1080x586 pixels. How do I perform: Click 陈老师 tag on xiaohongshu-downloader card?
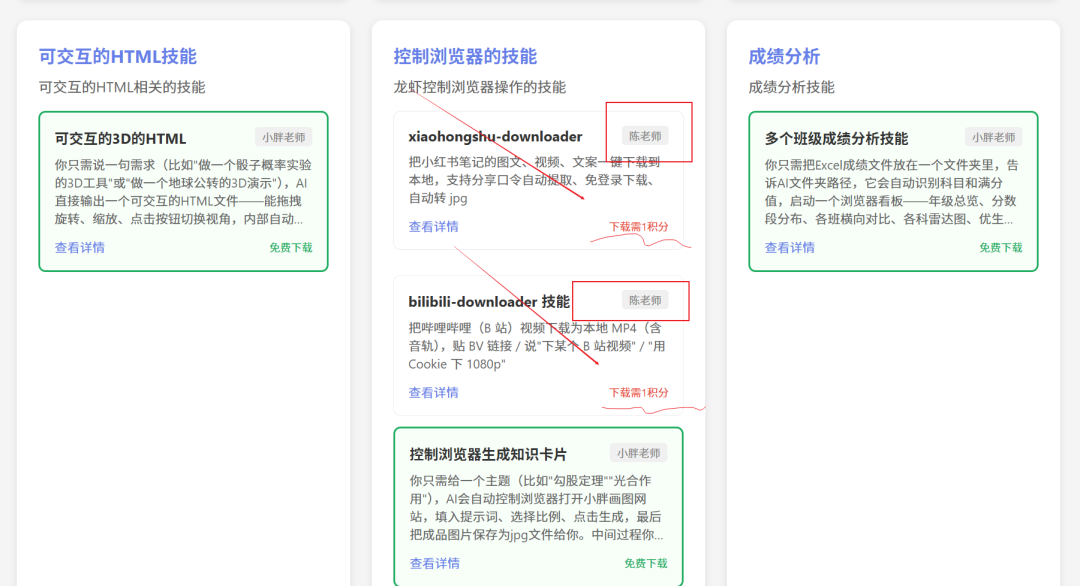pyautogui.click(x=645, y=136)
